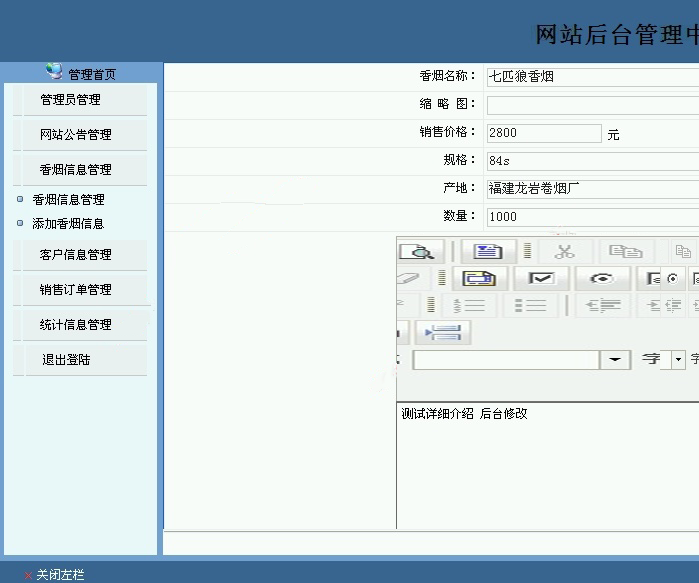This screenshot has height=583, width=699.
Task: Click the 香烟名称： label
Action: (x=448, y=76)
